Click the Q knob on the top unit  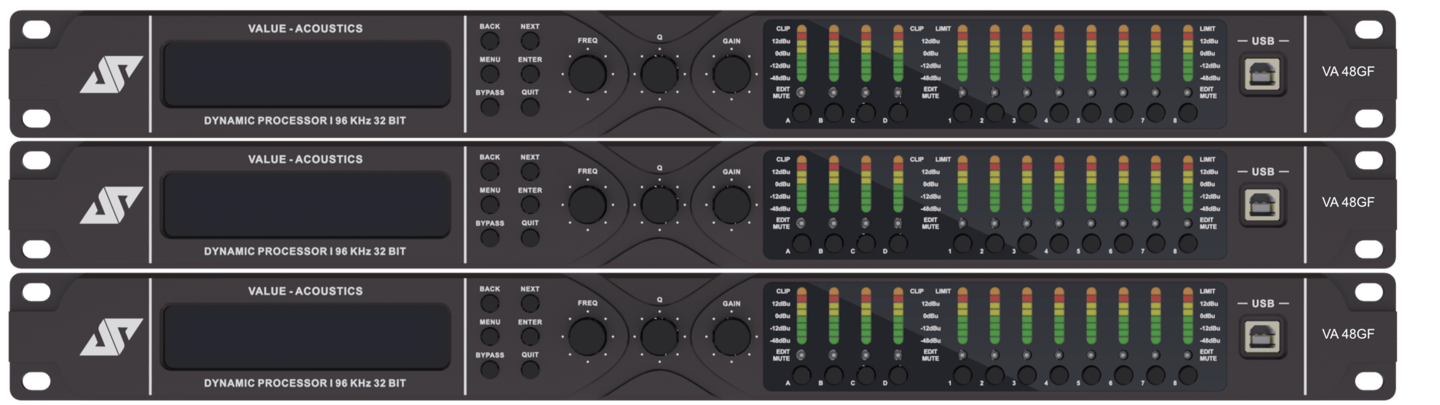660,74
